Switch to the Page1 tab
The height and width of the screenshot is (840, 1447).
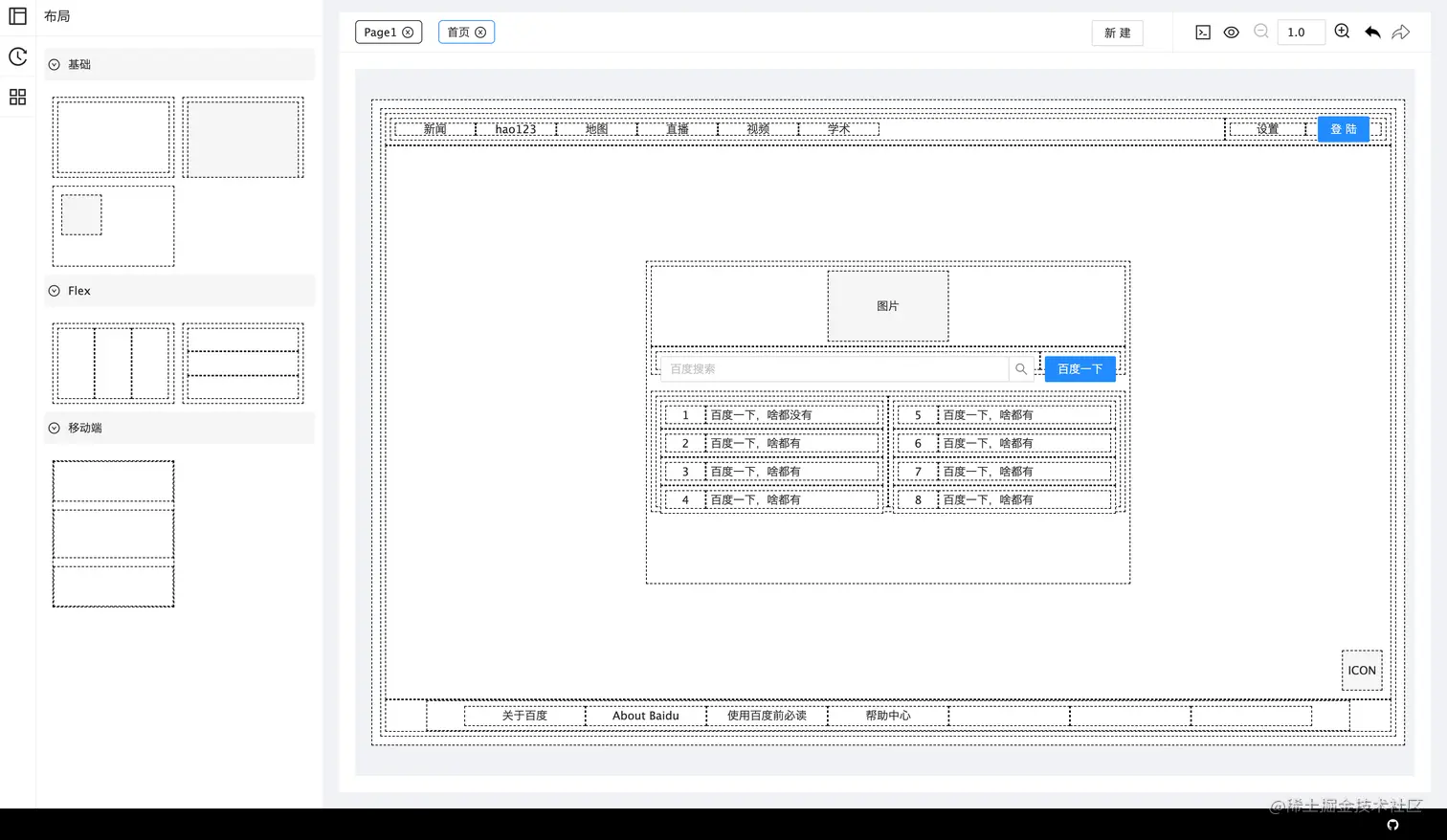point(380,33)
